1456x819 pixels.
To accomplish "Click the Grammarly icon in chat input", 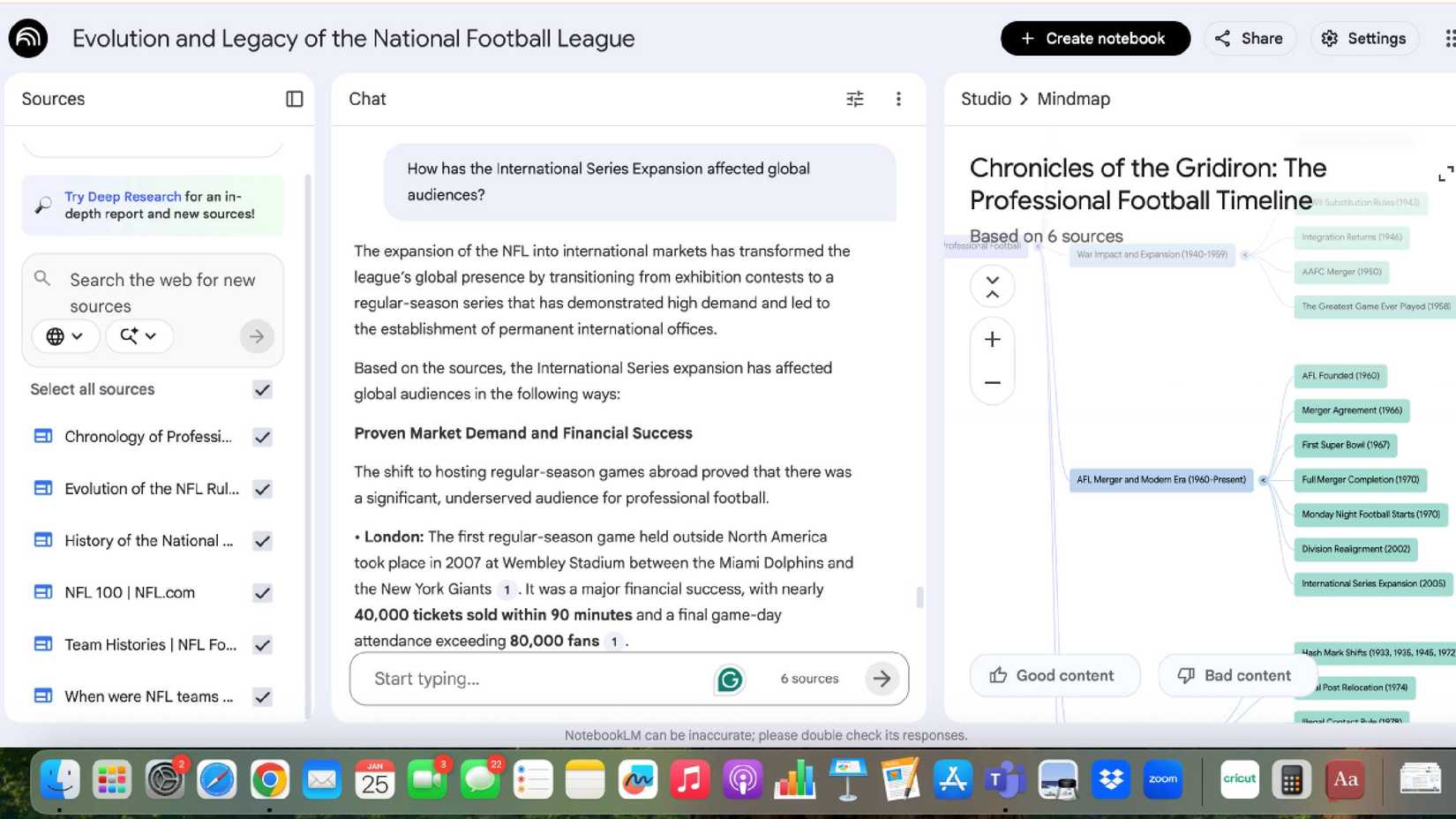I will (730, 679).
